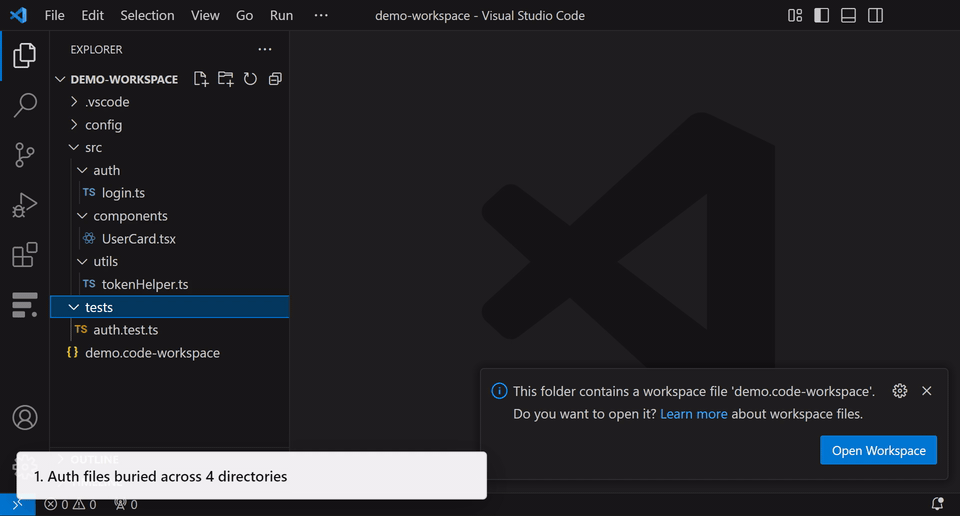Follow the Learn more link in notification
This screenshot has height=516, width=960.
pos(694,414)
